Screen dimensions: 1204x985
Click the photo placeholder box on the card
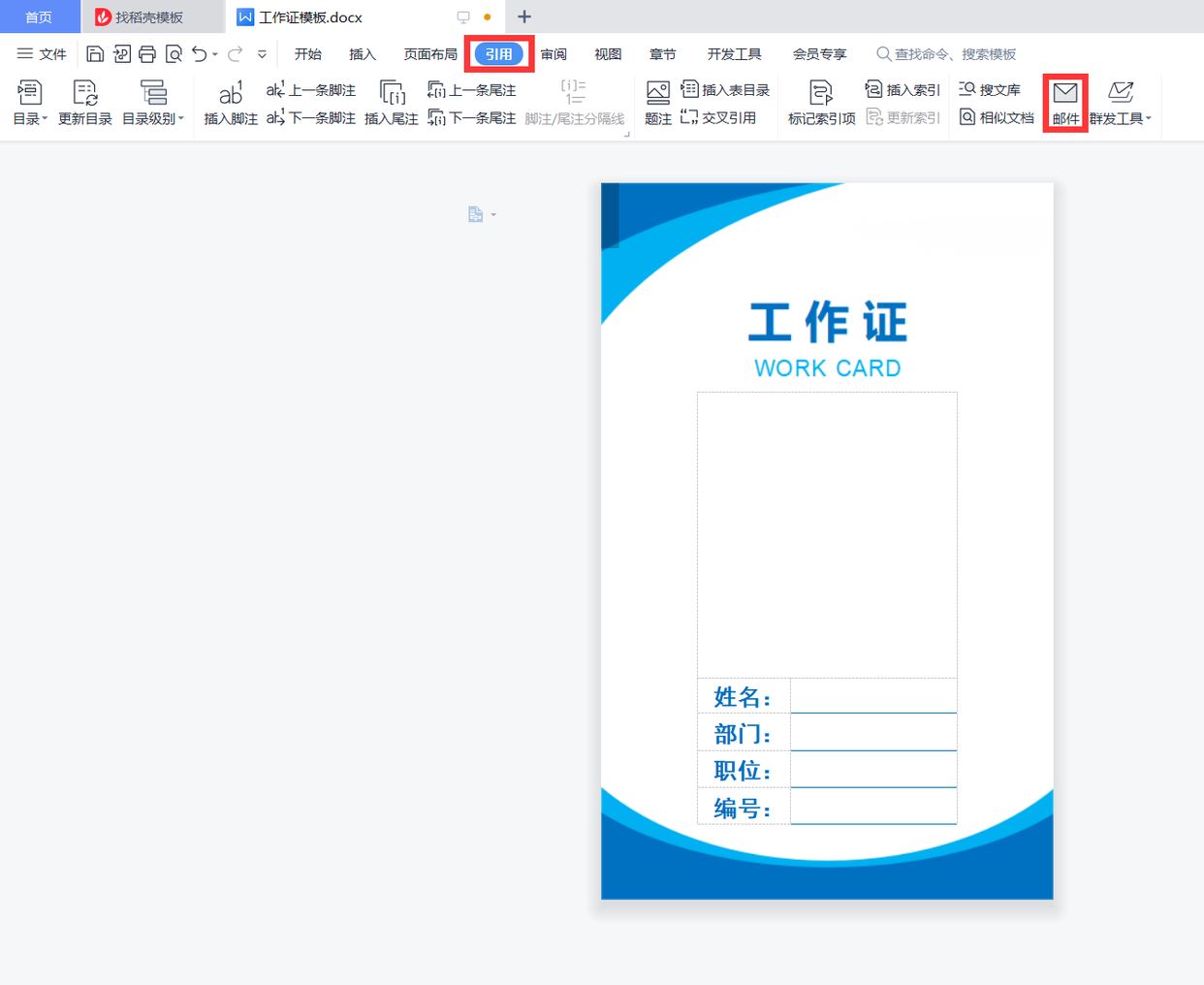point(827,535)
